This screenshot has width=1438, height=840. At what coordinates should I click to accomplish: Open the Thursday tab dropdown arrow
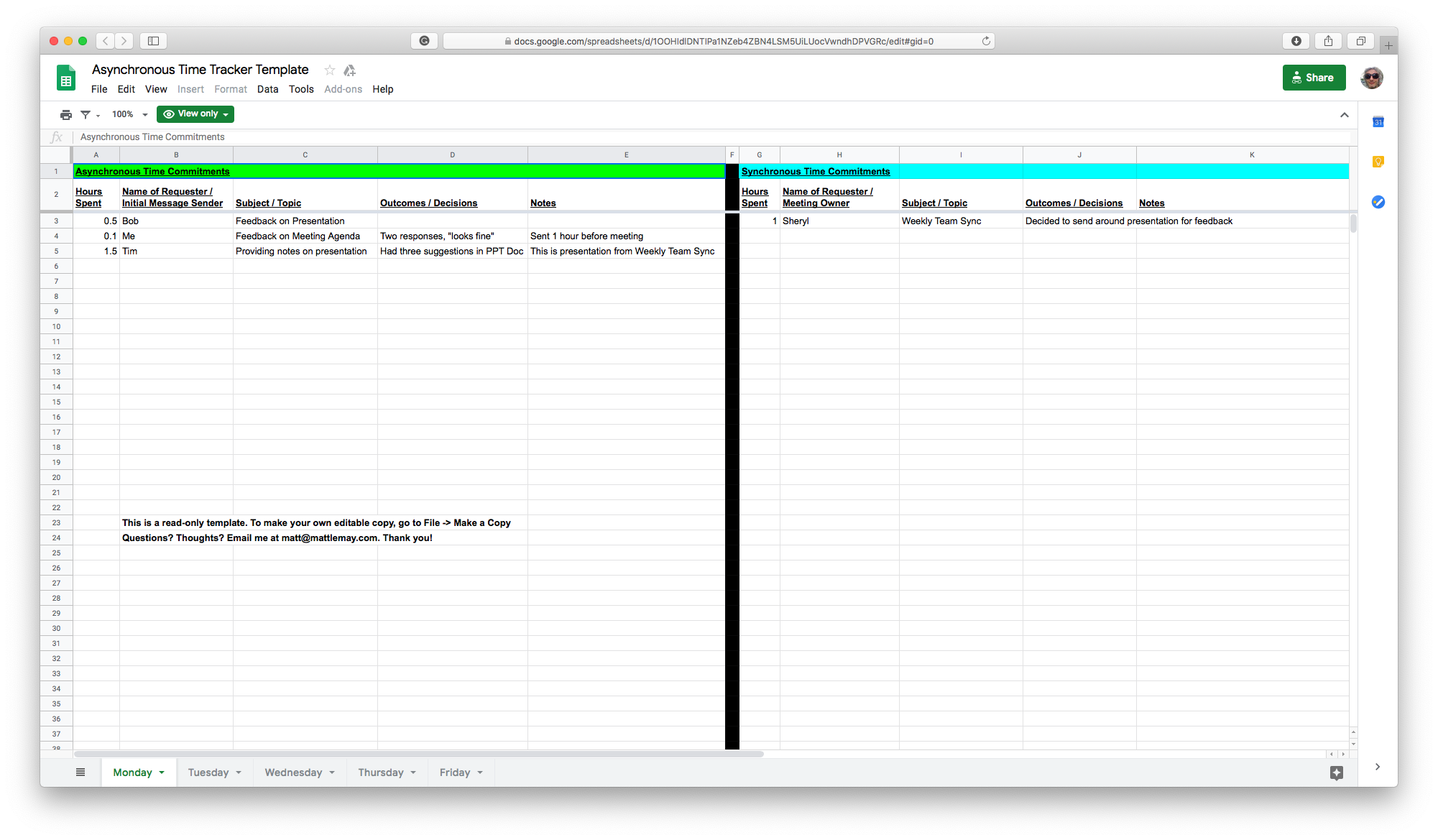tap(413, 772)
